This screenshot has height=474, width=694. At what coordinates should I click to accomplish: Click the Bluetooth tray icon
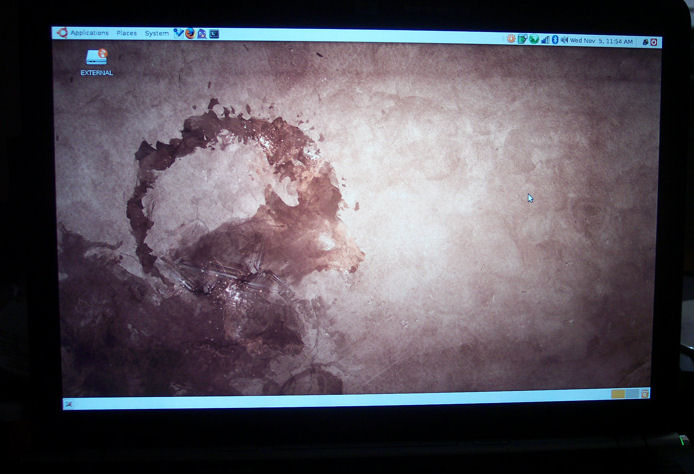(555, 40)
